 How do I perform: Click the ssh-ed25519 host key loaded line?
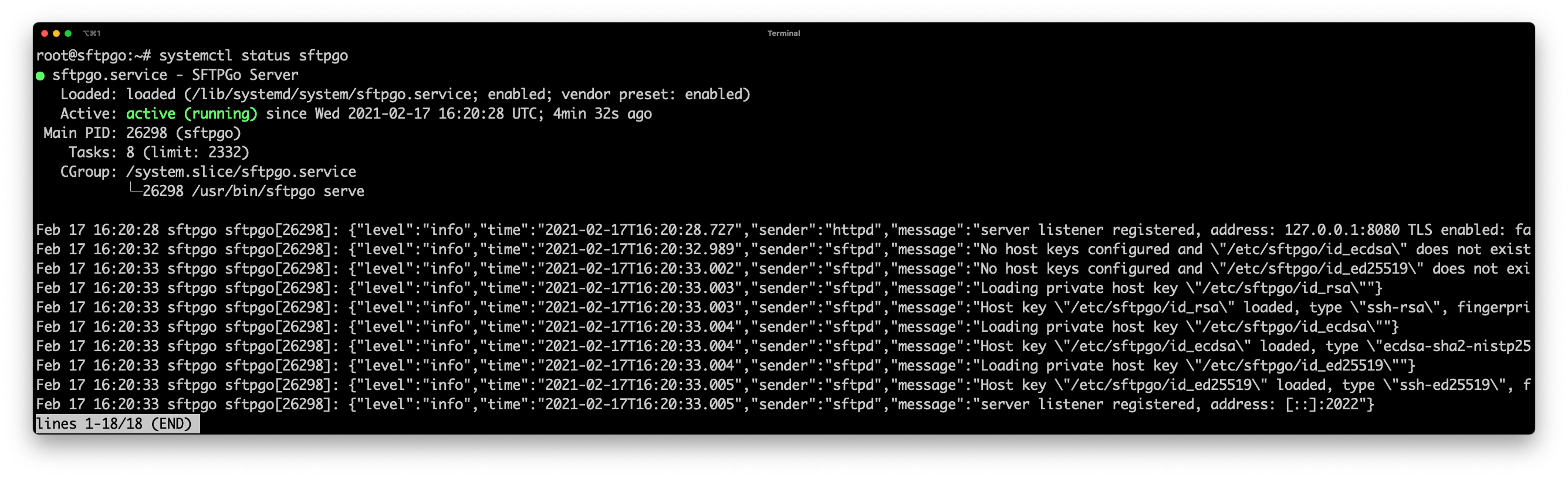[783, 385]
